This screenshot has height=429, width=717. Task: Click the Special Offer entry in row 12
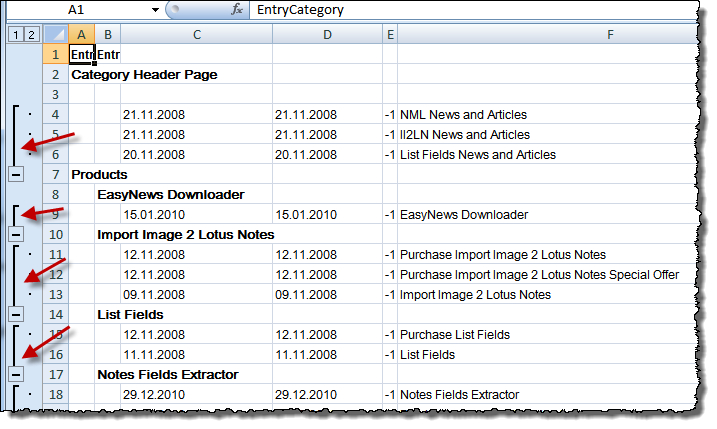click(540, 274)
